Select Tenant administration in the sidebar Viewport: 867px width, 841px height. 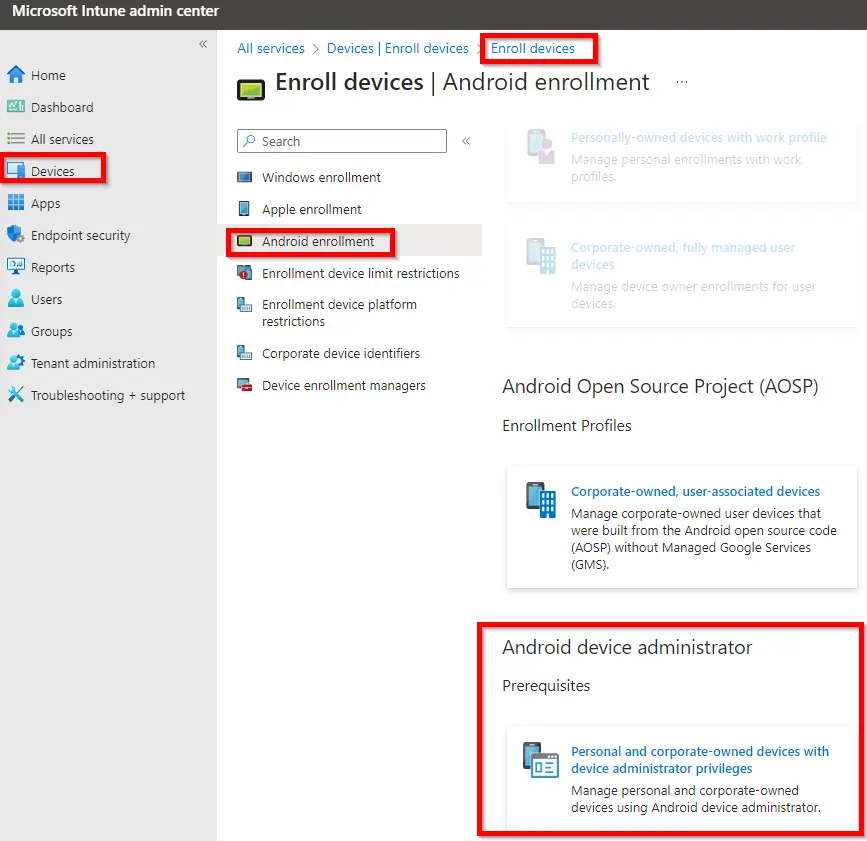[x=93, y=363]
